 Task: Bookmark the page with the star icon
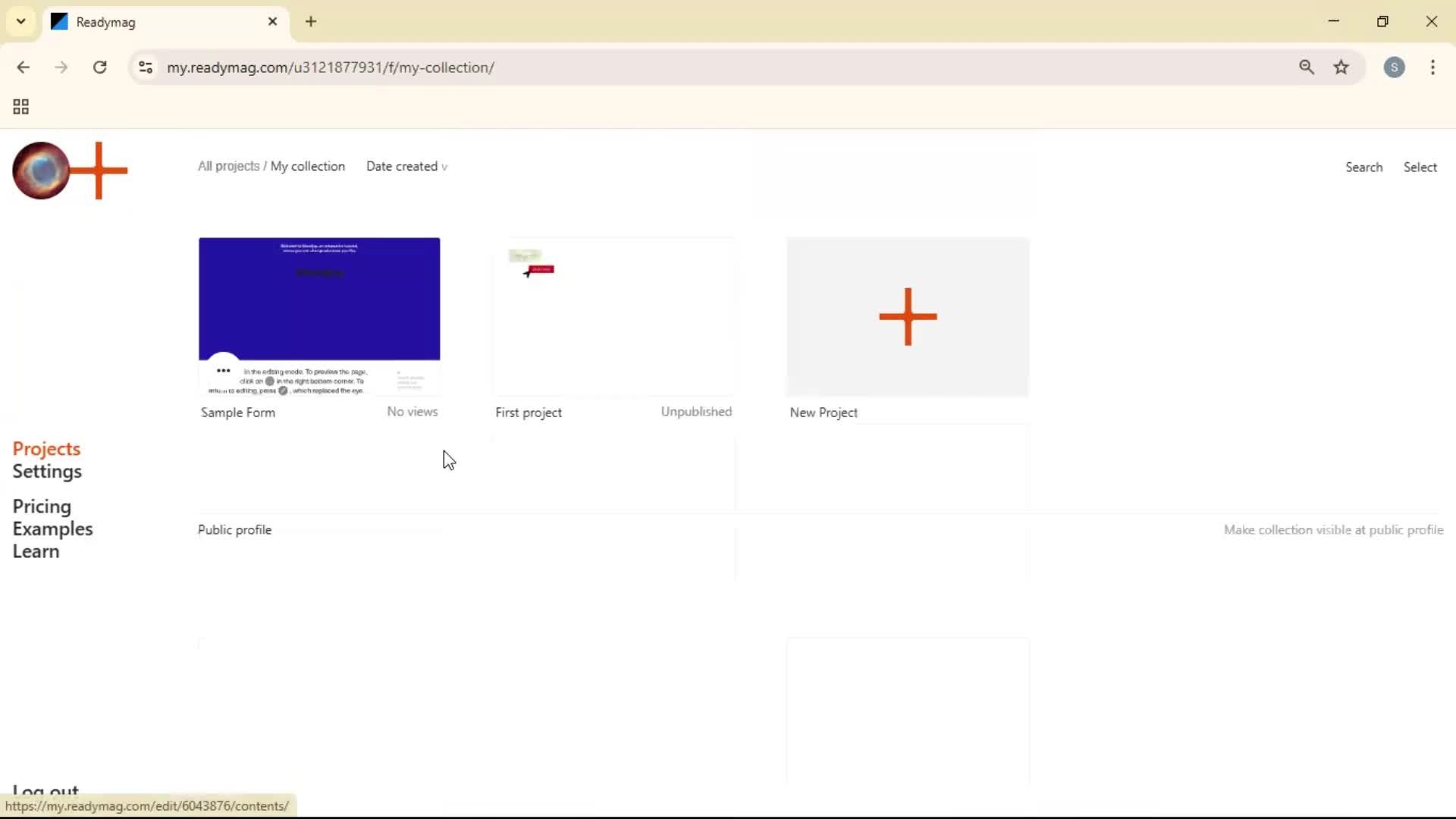pos(1341,67)
